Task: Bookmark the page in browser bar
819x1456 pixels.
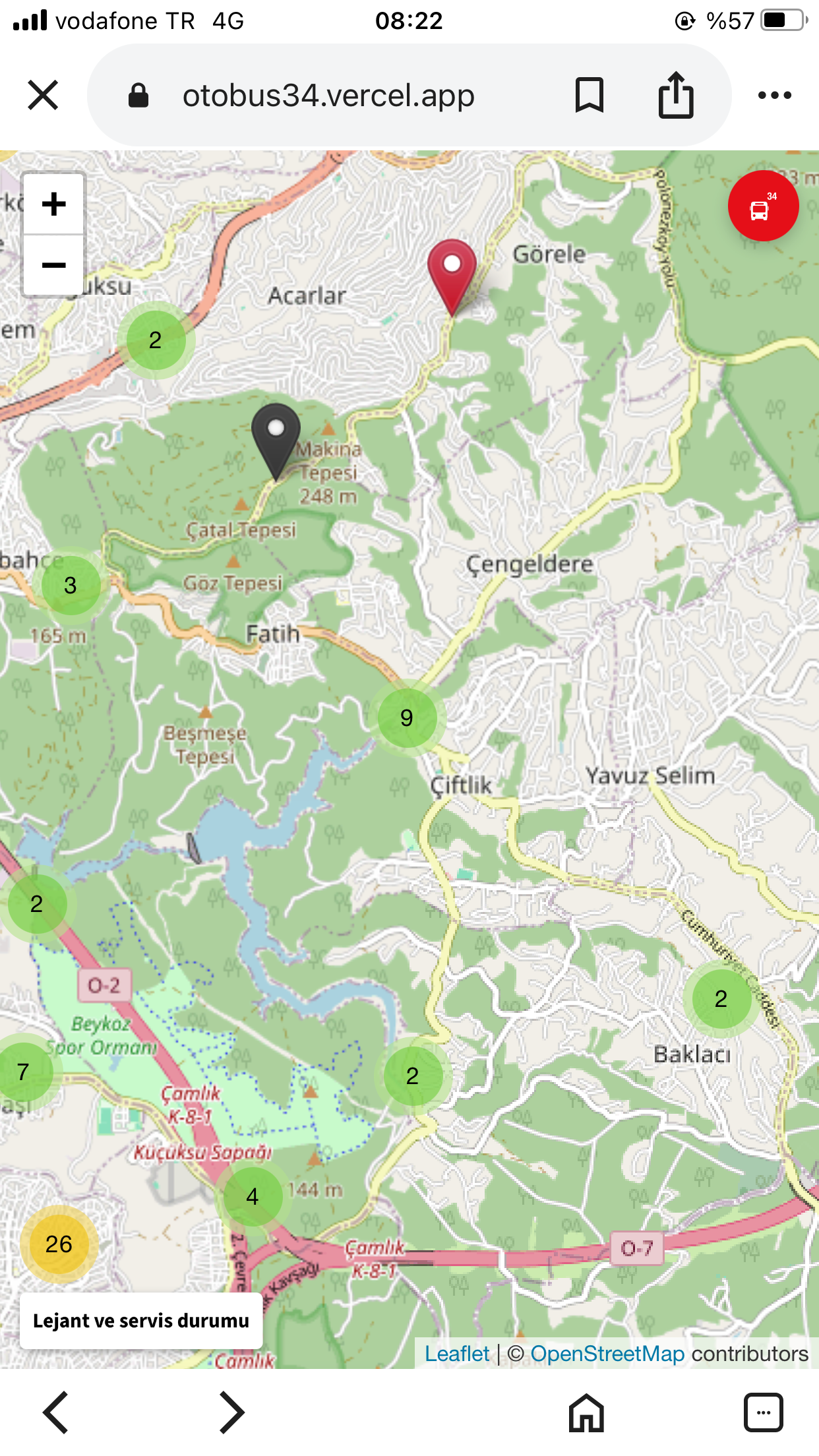Action: coord(589,95)
